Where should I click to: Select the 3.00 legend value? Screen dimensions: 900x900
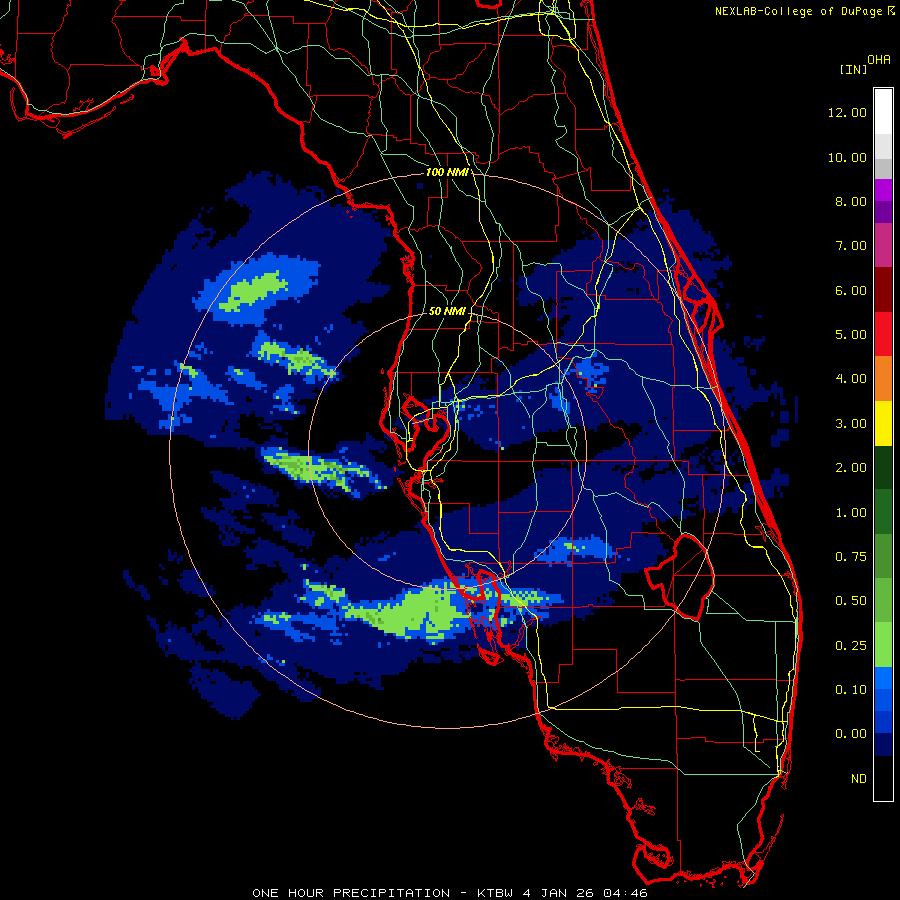pyautogui.click(x=851, y=424)
